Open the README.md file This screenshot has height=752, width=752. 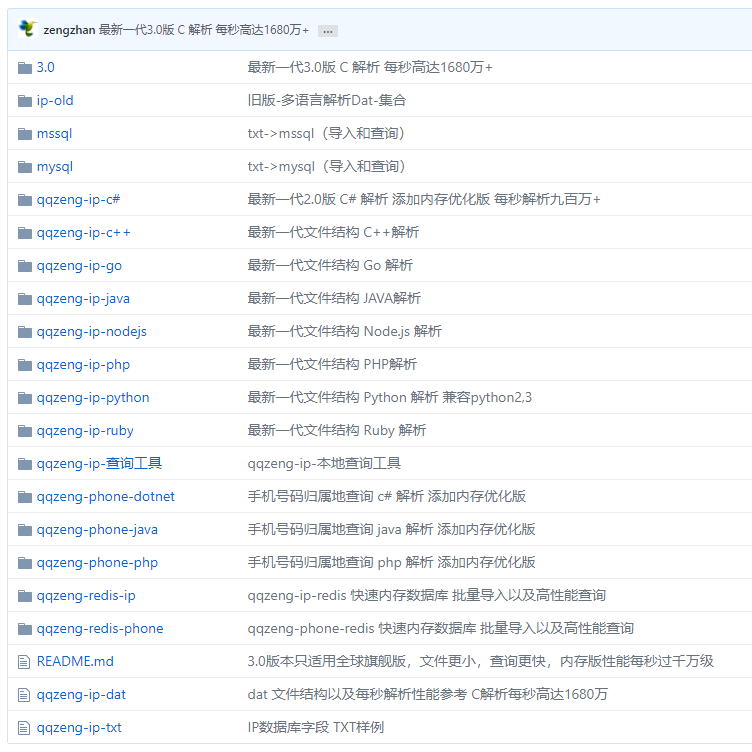[x=75, y=662]
